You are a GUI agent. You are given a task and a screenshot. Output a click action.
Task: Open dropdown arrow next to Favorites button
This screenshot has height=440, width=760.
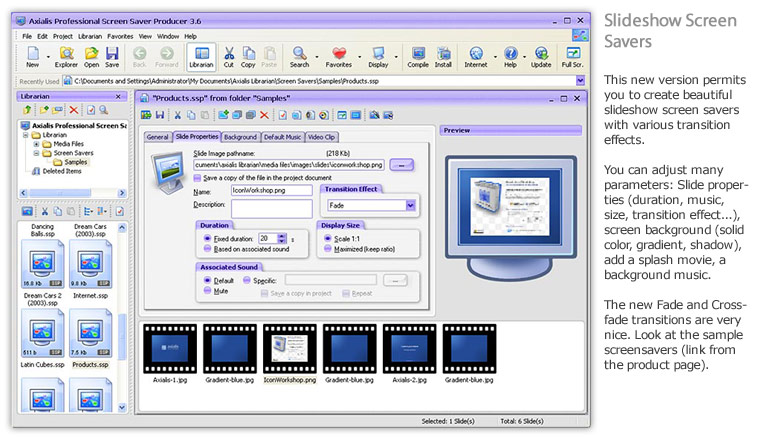[360, 57]
